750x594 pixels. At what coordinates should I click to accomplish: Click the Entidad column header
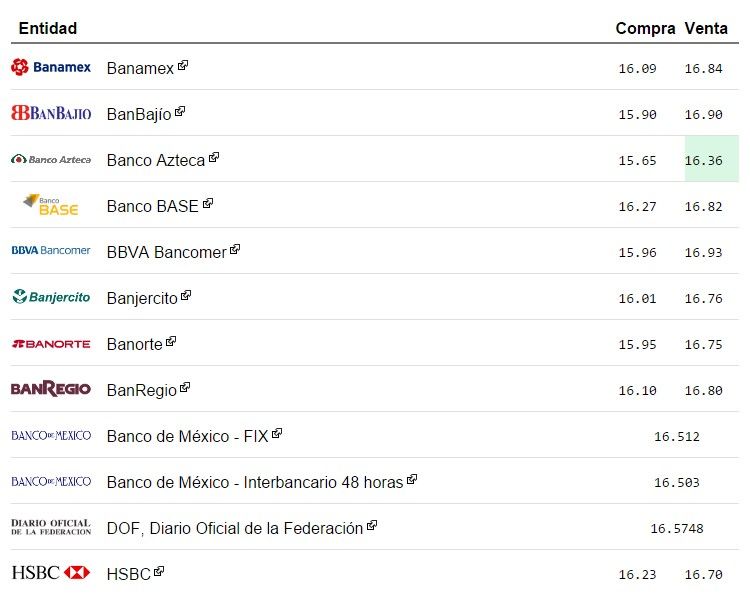point(48,28)
